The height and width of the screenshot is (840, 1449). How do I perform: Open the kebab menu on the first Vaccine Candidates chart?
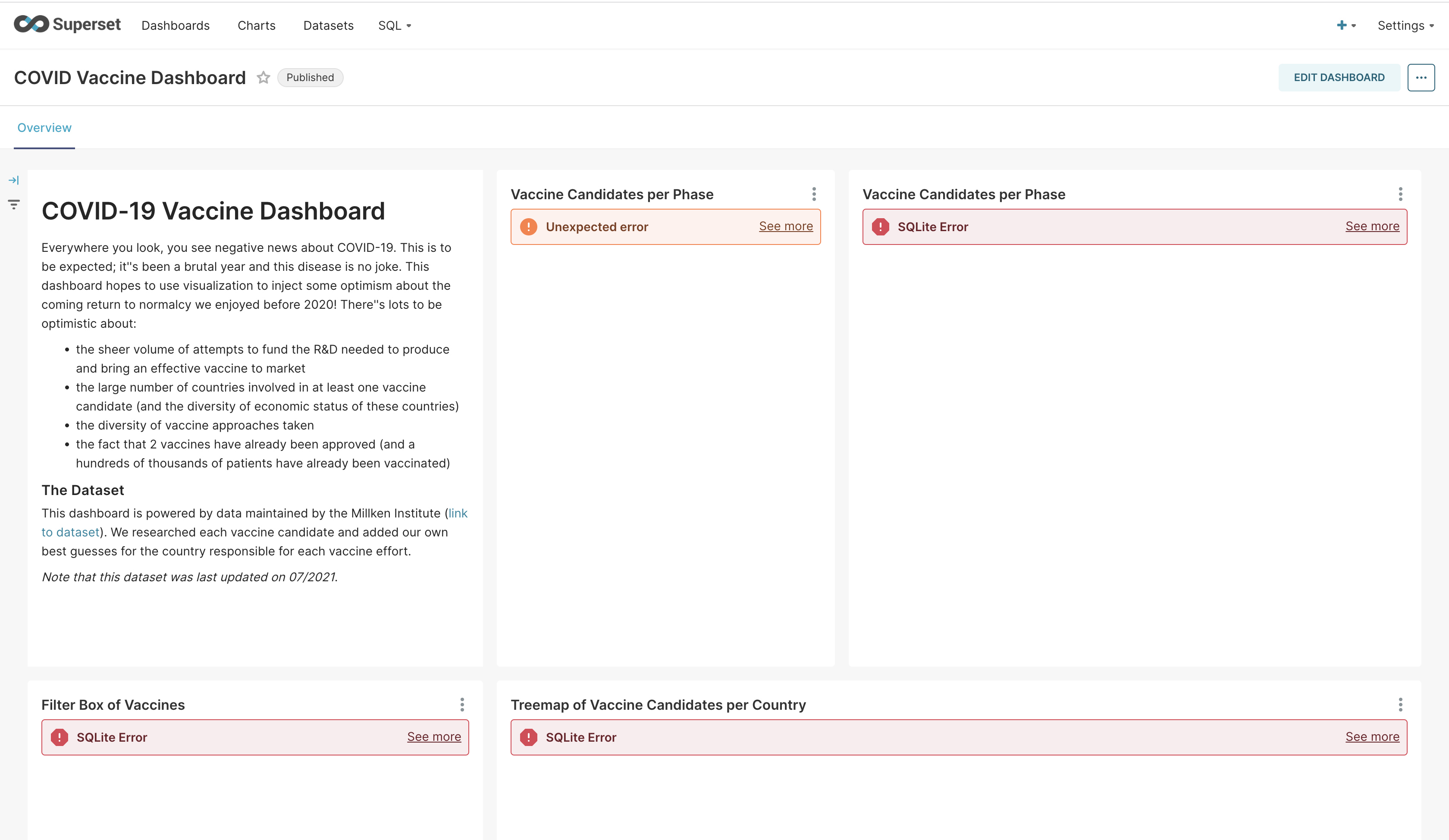(814, 194)
